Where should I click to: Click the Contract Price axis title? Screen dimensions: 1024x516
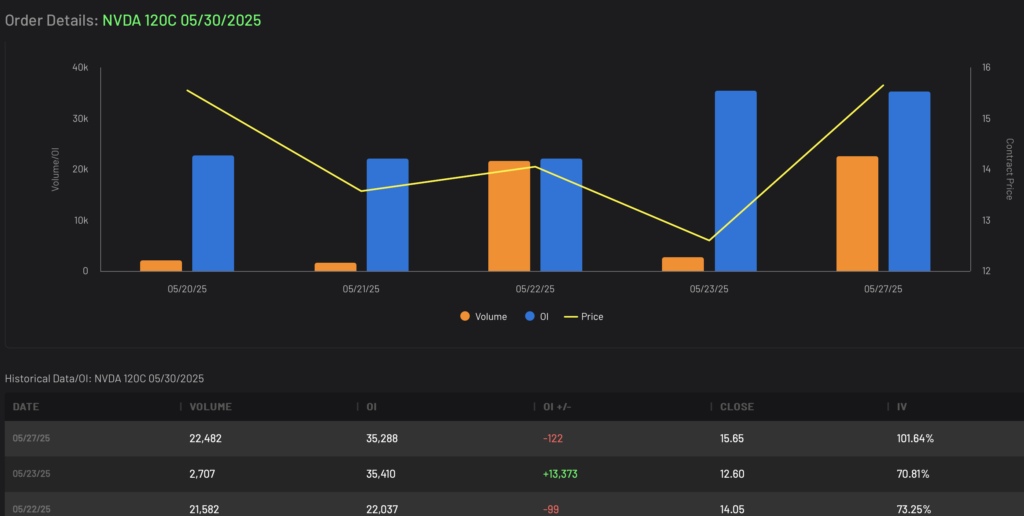1009,169
